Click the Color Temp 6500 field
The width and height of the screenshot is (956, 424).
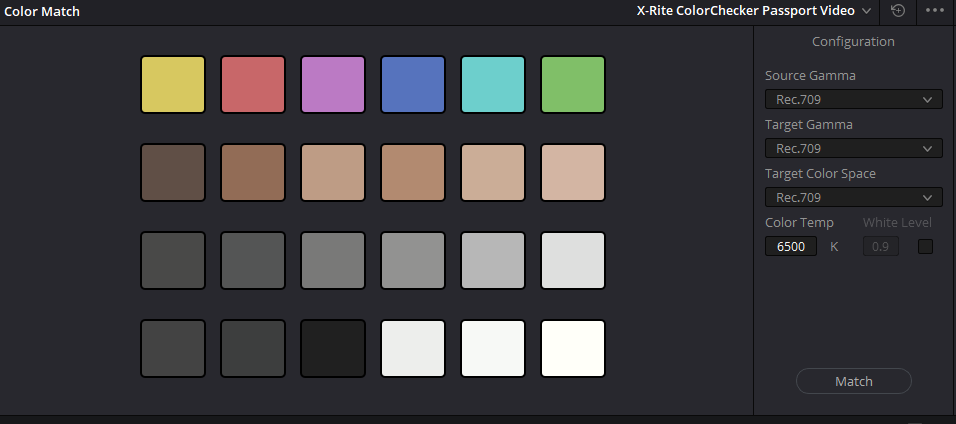coord(791,246)
